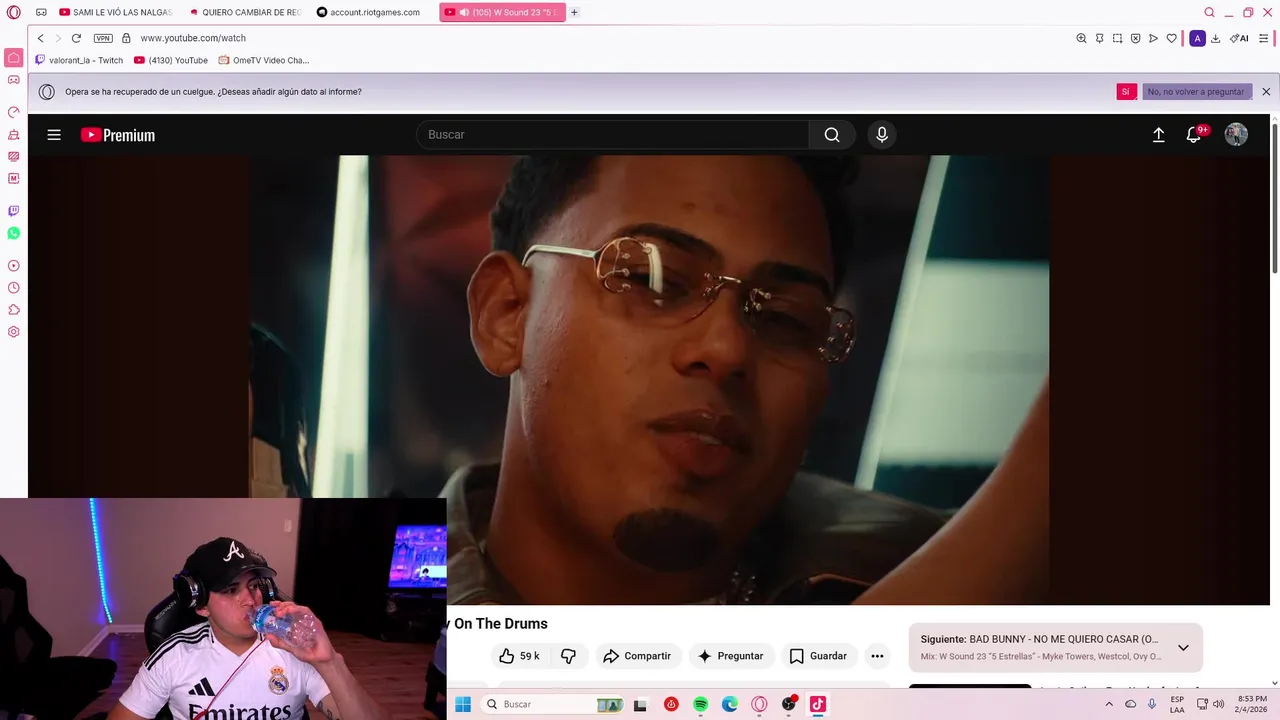Viewport: 1280px width, 720px height.
Task: Open GX Corner gamepad icon in tab bar
Action: (x=41, y=12)
